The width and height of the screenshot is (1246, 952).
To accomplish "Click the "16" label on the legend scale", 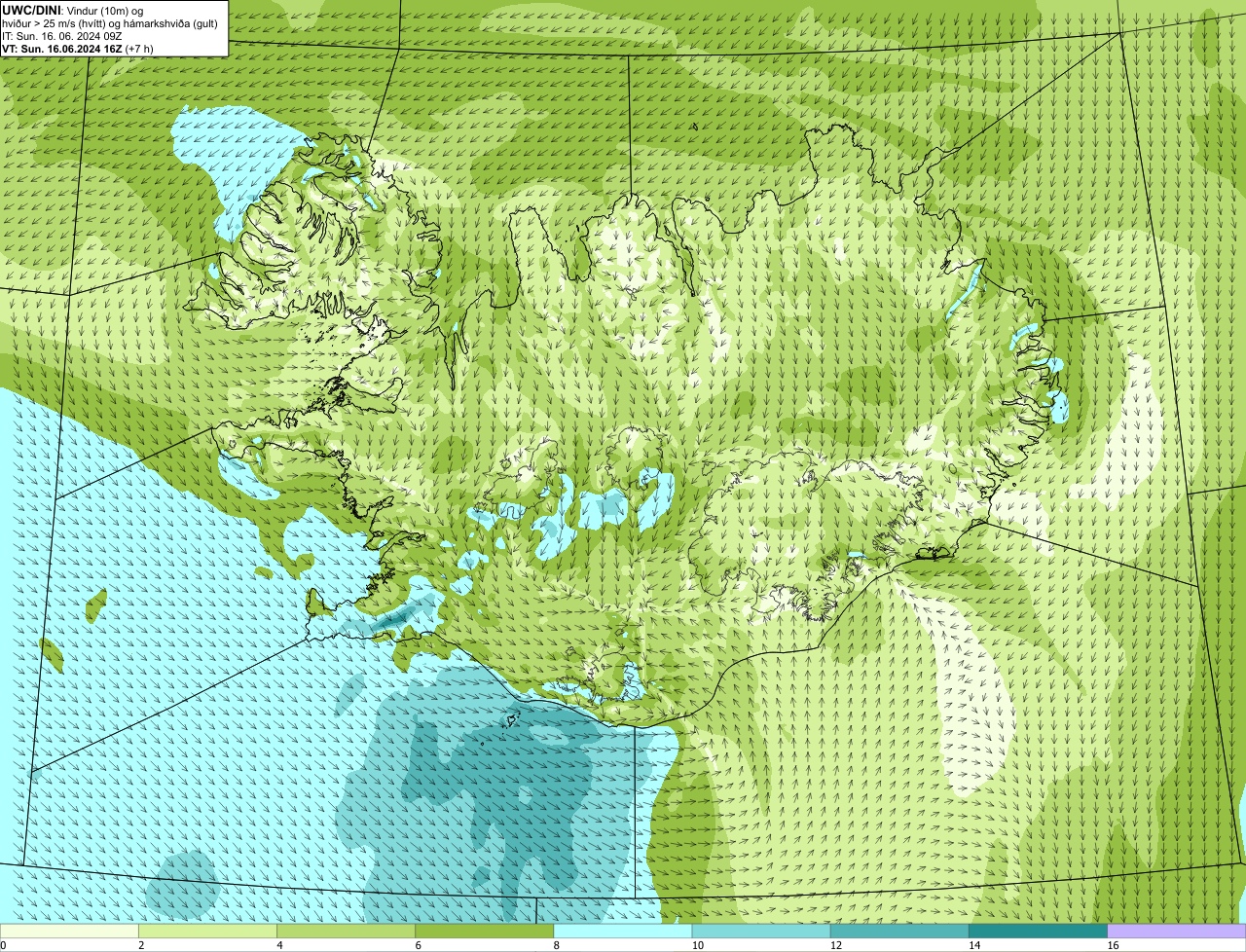I will 1113,945.
